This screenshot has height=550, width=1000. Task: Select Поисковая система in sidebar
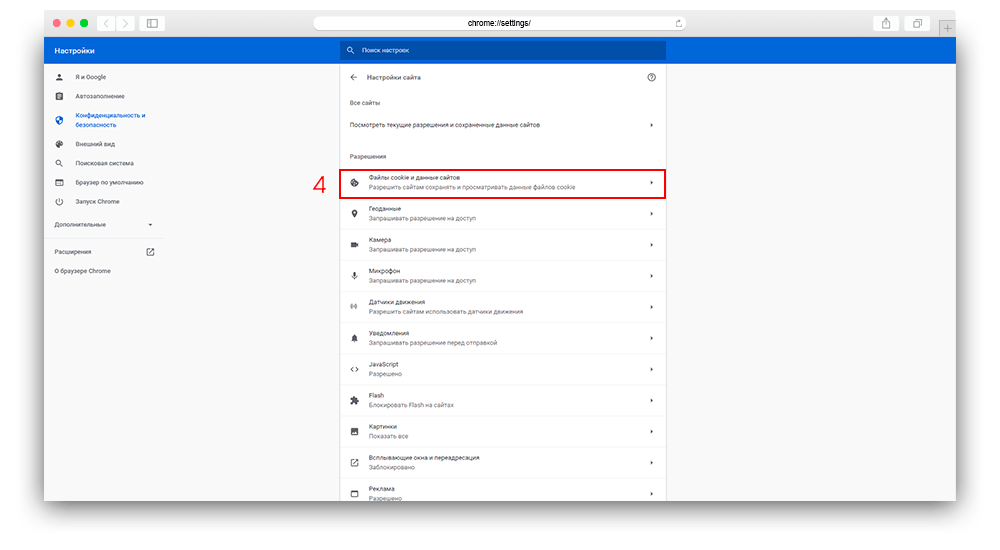105,163
